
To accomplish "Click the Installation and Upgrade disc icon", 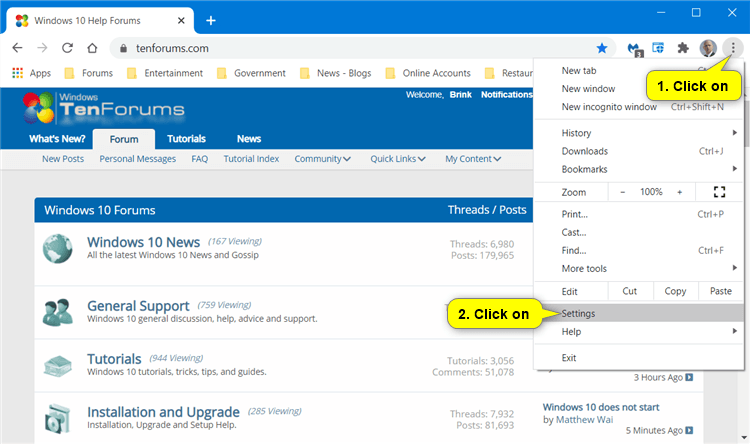I will pos(57,419).
